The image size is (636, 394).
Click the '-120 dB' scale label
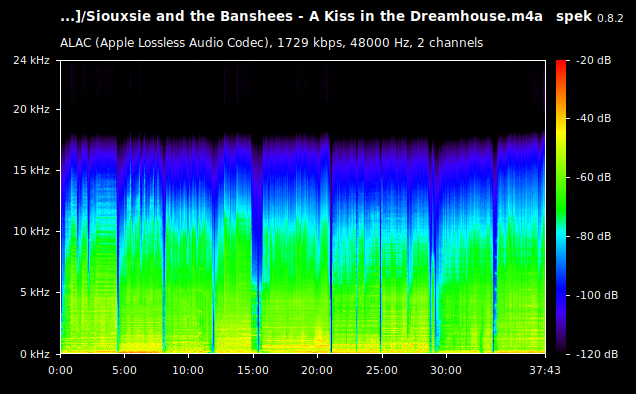pos(597,354)
